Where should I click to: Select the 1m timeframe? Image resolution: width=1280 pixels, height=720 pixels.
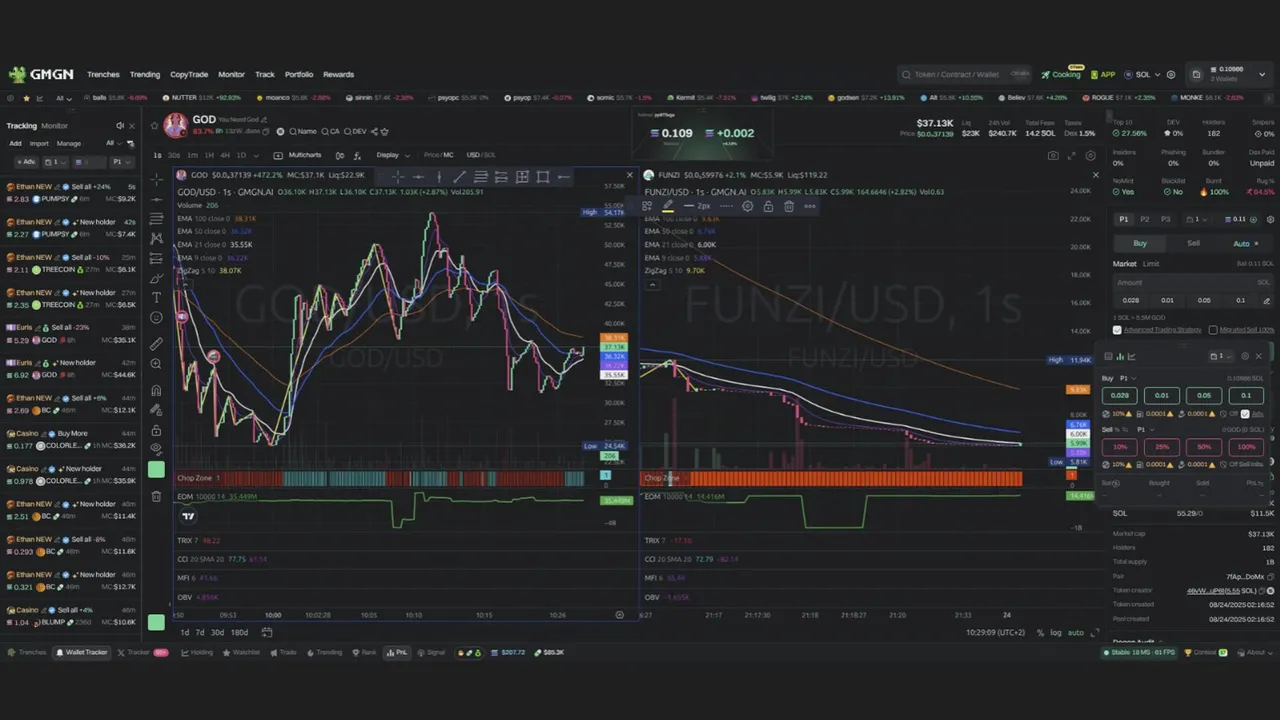pos(192,155)
